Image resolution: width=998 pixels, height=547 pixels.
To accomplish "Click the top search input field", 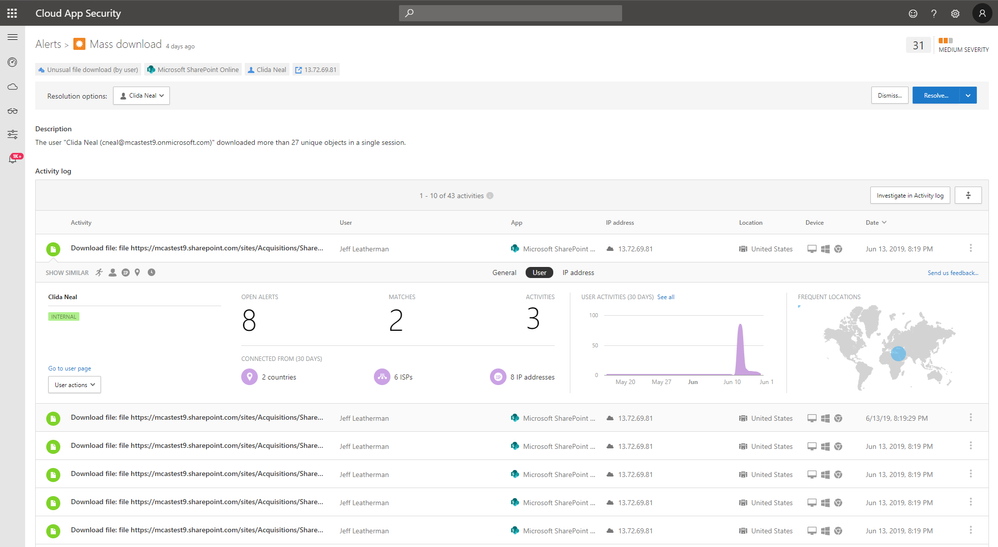I will (x=510, y=13).
